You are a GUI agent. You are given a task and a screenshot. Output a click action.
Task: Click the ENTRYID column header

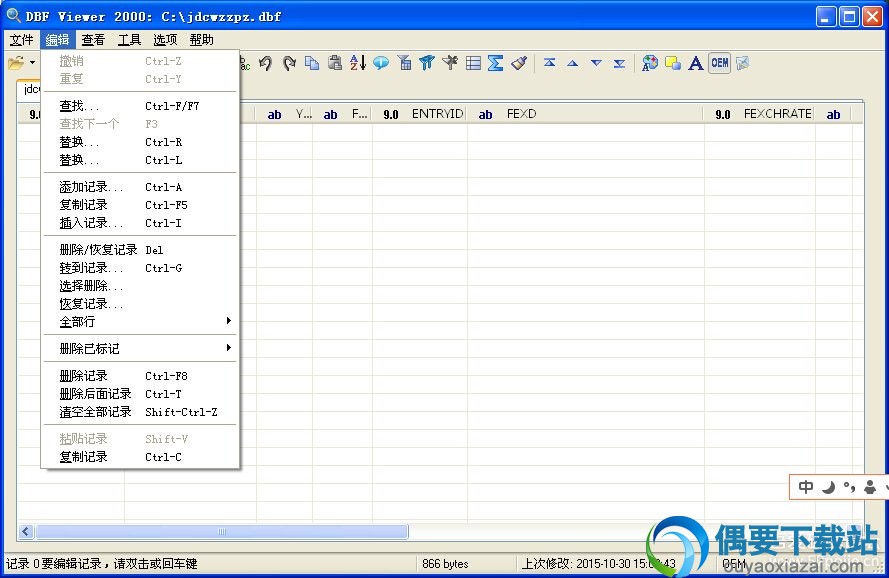pyautogui.click(x=420, y=114)
